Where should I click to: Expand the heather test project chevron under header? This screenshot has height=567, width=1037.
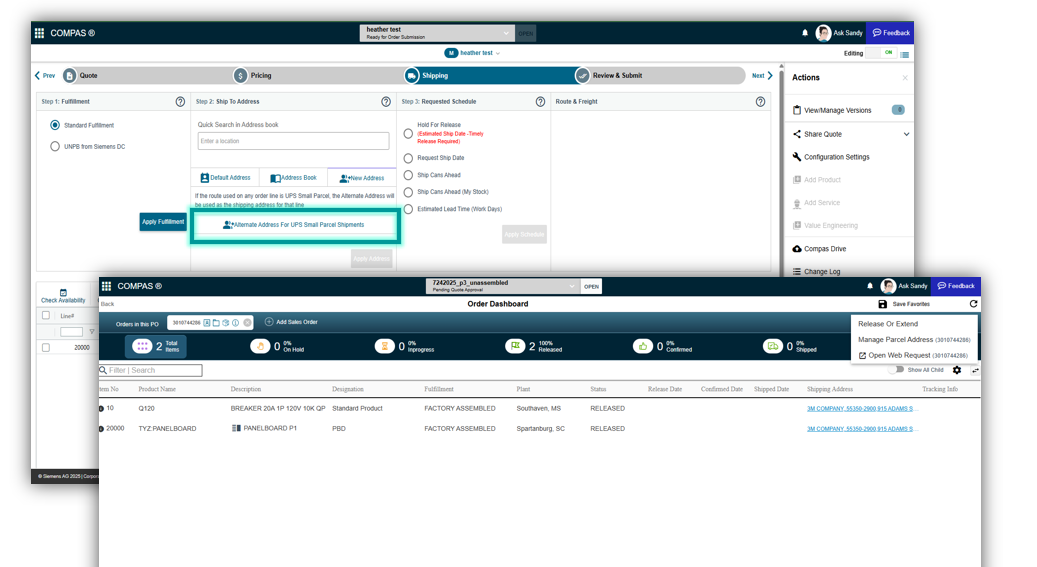coord(498,54)
